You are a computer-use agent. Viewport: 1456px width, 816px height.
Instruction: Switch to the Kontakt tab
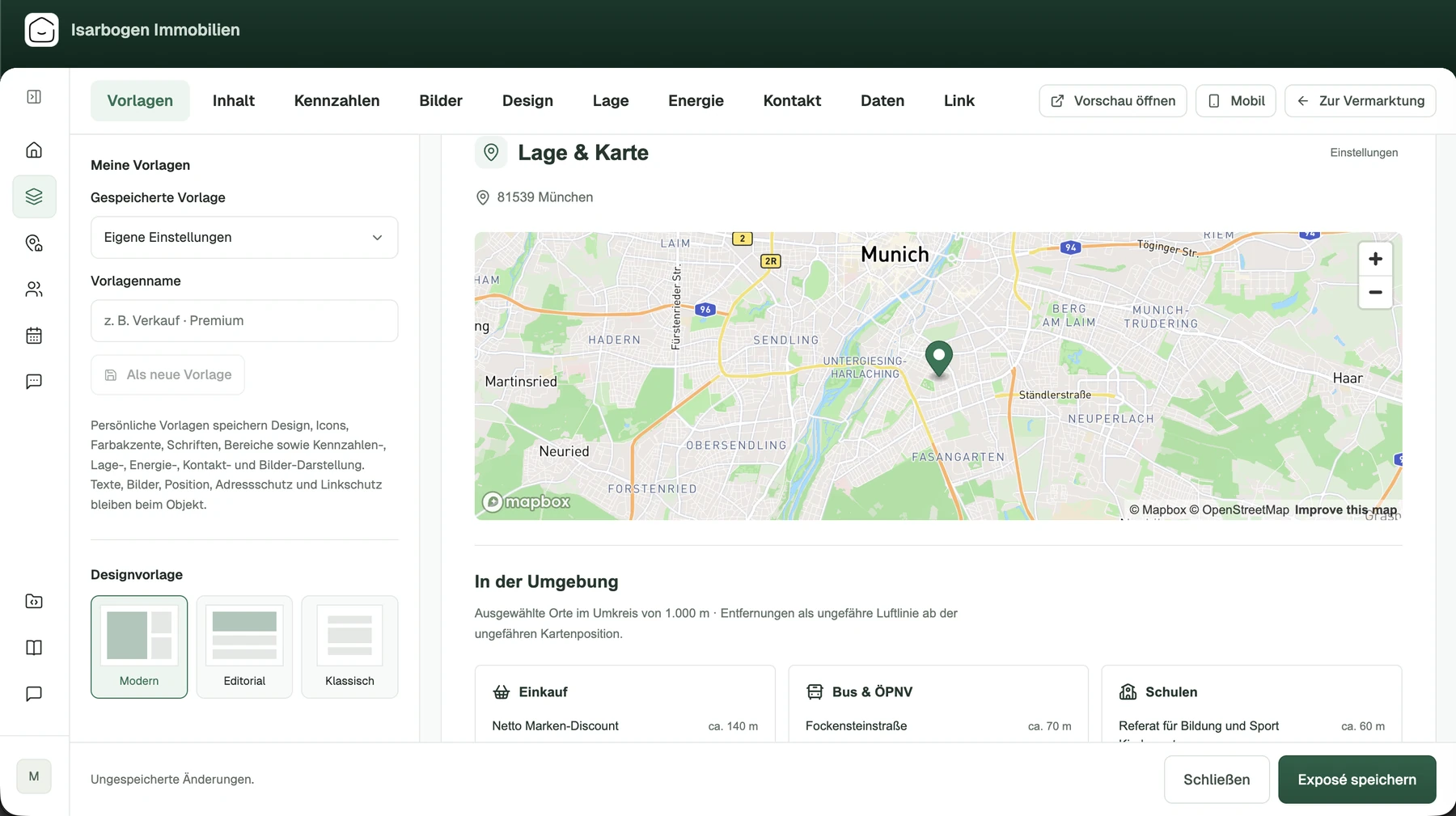coord(792,101)
